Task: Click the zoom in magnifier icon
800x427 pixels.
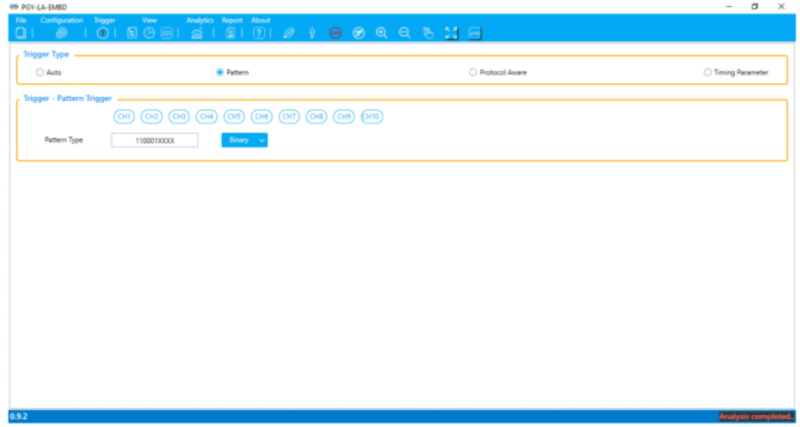Action: pos(381,33)
